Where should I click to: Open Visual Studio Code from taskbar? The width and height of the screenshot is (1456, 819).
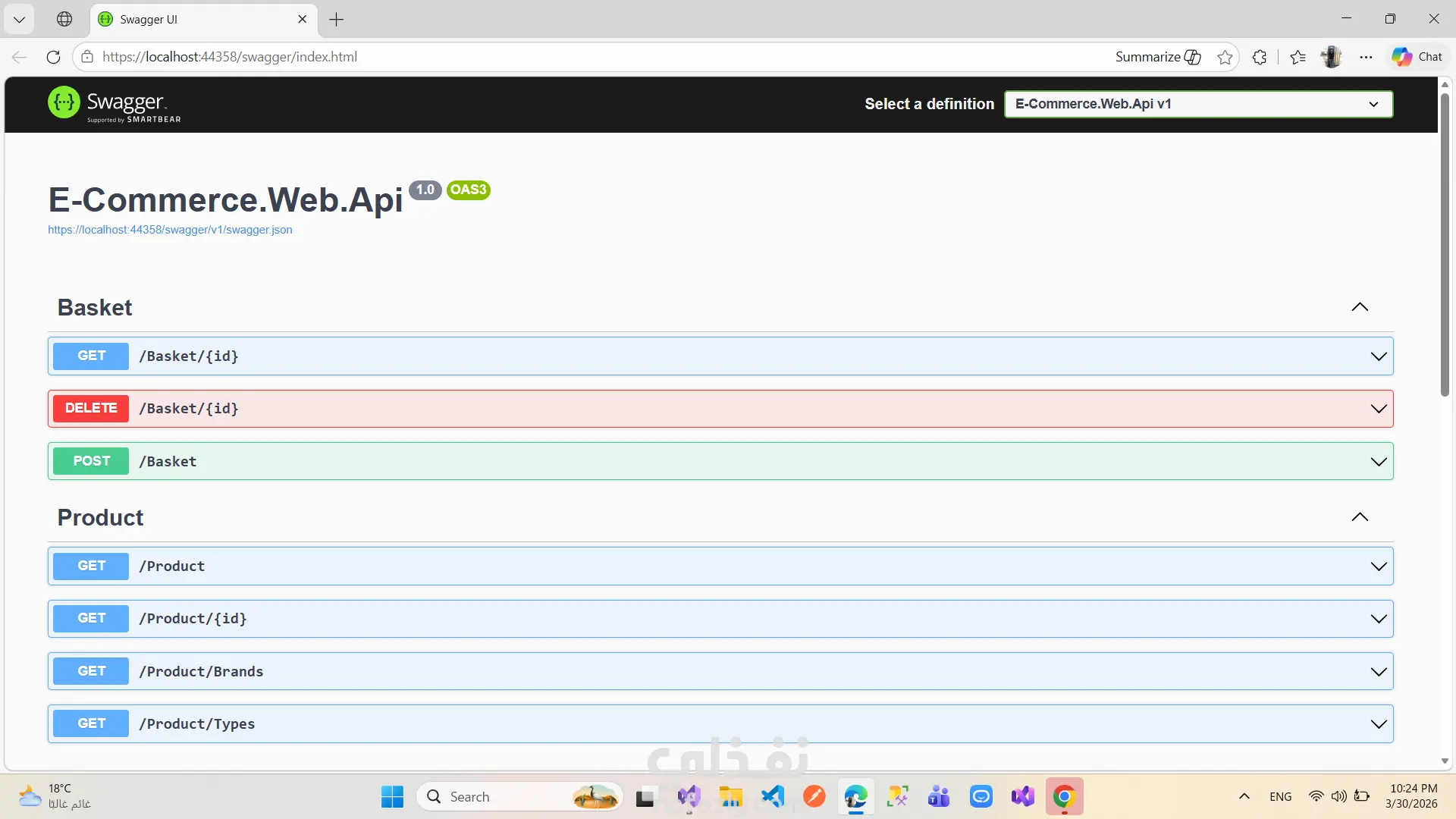773,796
